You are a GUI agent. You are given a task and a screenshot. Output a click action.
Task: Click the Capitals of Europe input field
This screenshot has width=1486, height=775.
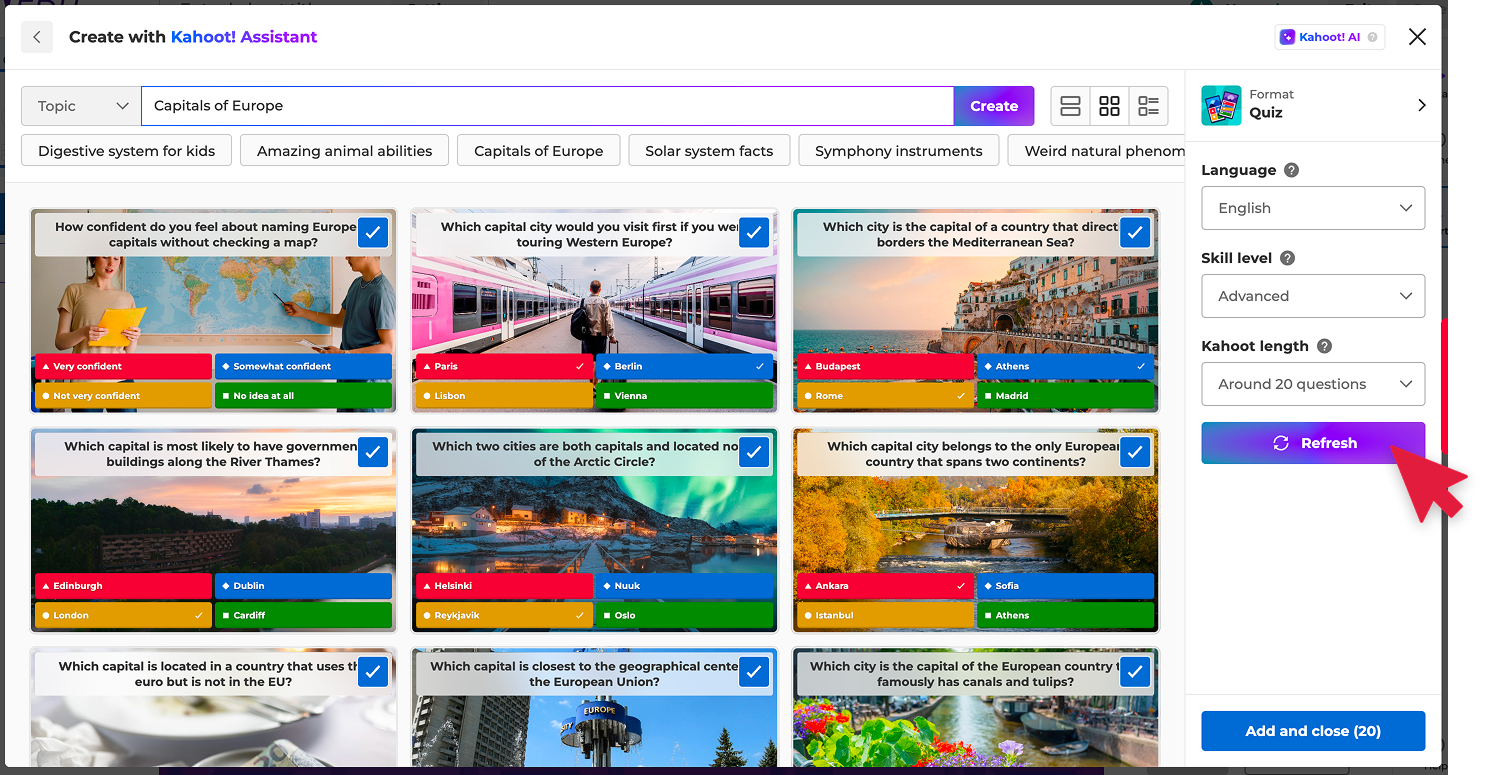tap(547, 106)
